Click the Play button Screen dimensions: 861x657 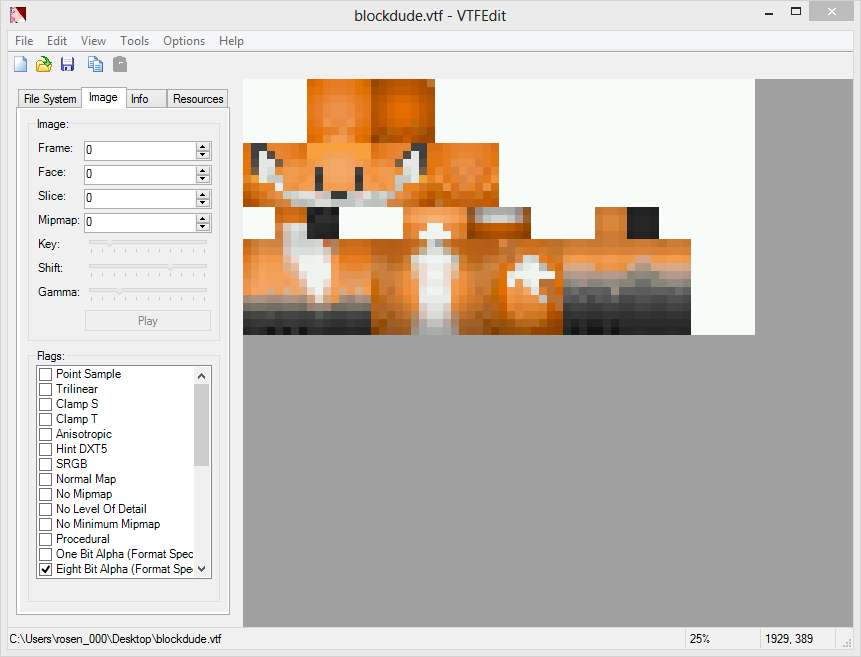click(148, 321)
